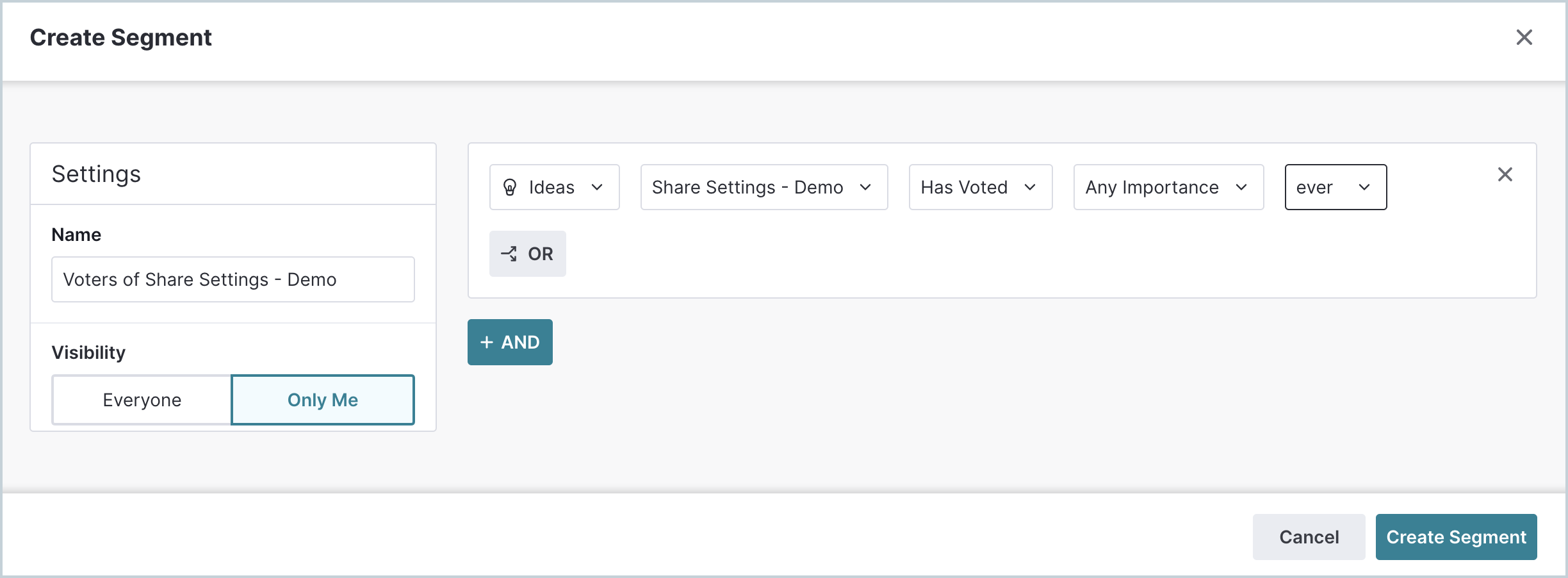Click the branch icon on the OR button
1568x578 pixels.
510,254
